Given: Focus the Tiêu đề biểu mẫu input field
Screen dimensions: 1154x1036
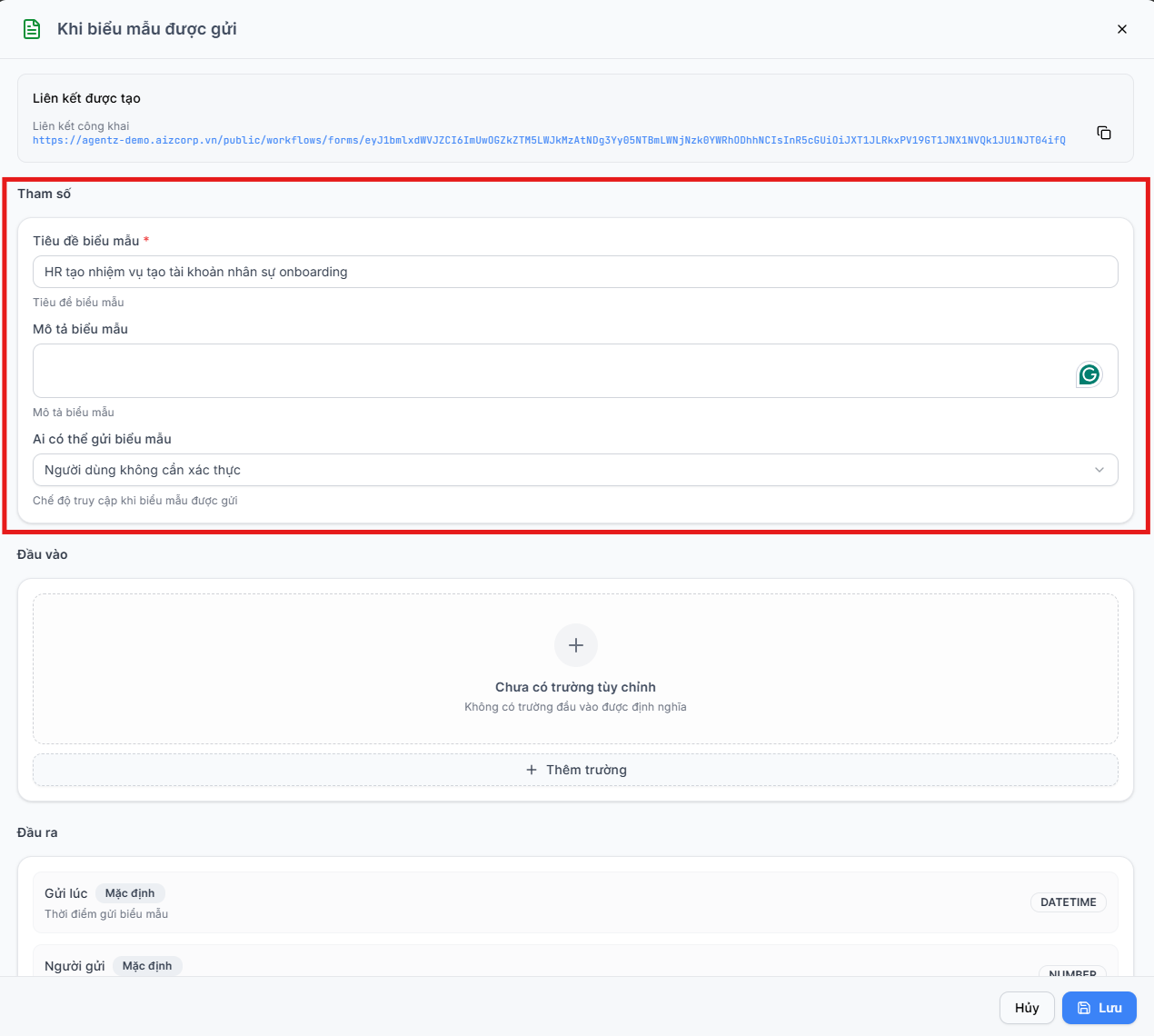Looking at the screenshot, I should pos(575,272).
